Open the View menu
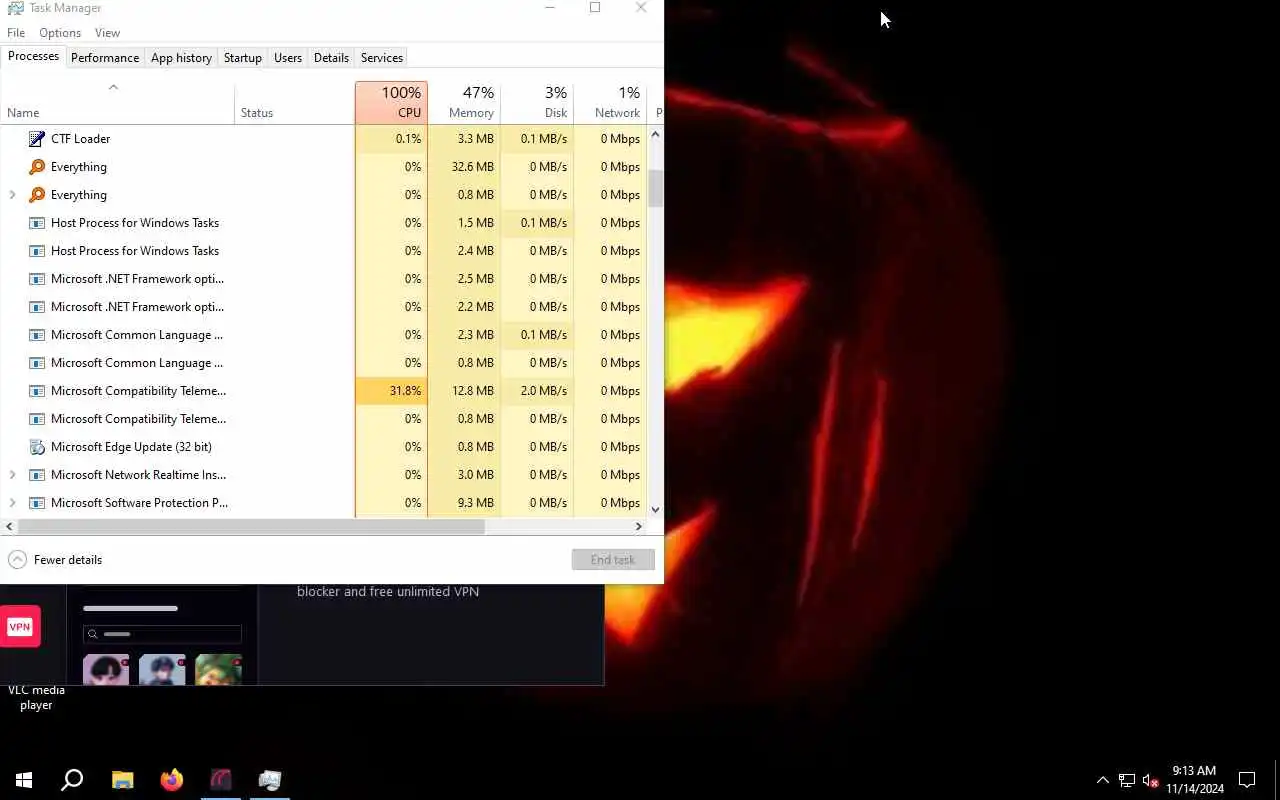Image resolution: width=1280 pixels, height=800 pixels. (107, 33)
